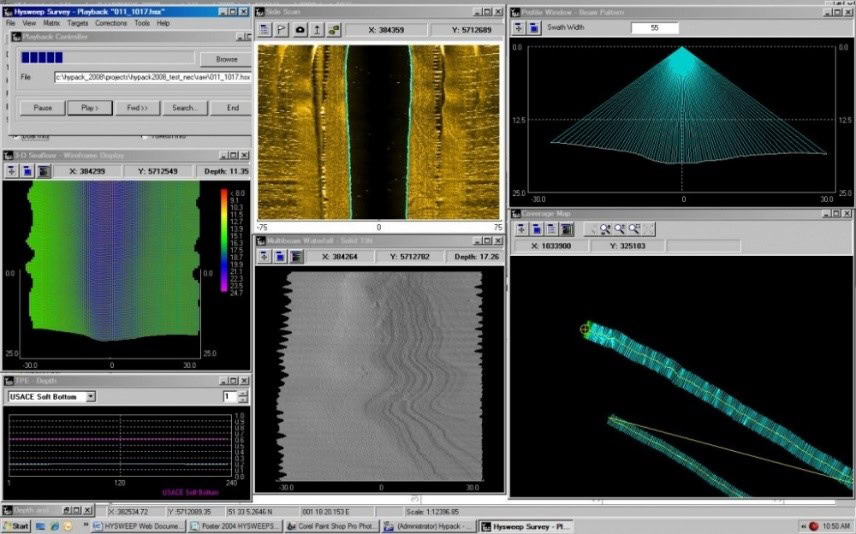Click the Fwd >> fast forward button

137,108
